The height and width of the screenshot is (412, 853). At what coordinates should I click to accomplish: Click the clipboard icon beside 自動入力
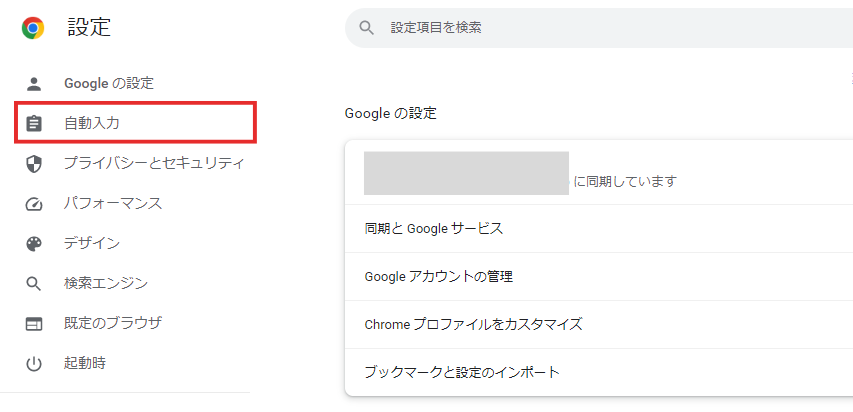coord(34,124)
